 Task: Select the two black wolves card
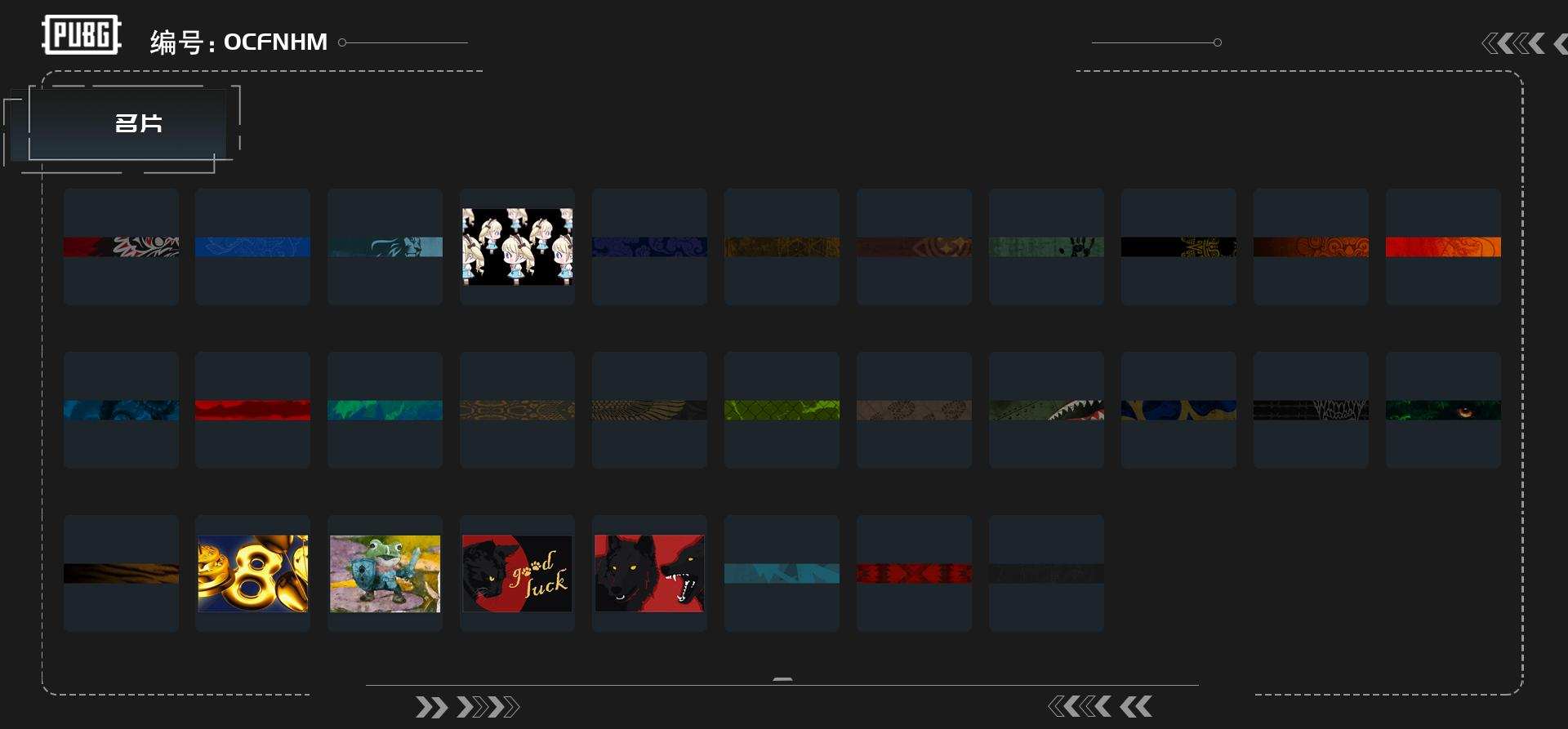pyautogui.click(x=649, y=573)
